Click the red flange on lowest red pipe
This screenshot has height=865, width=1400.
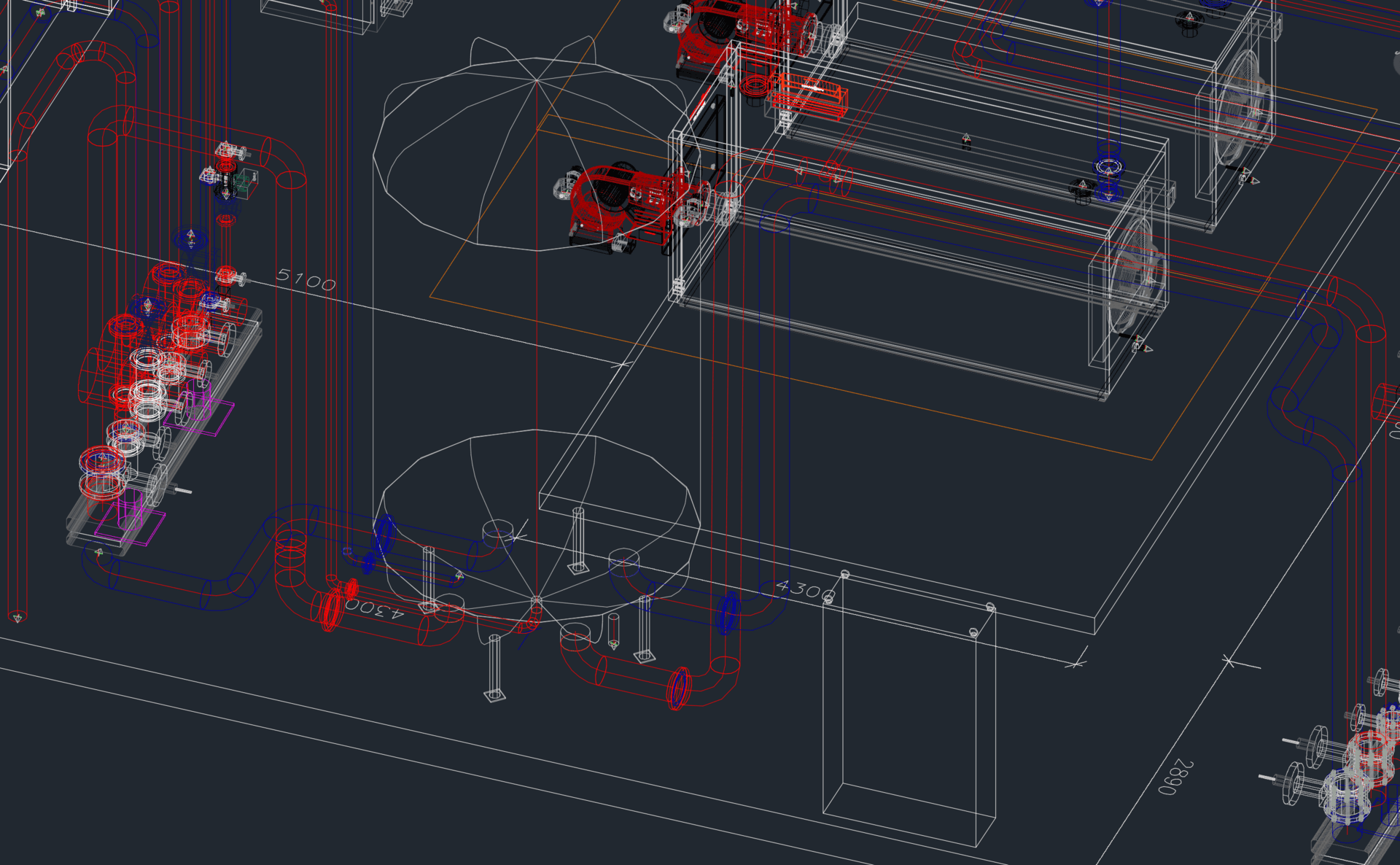(680, 687)
